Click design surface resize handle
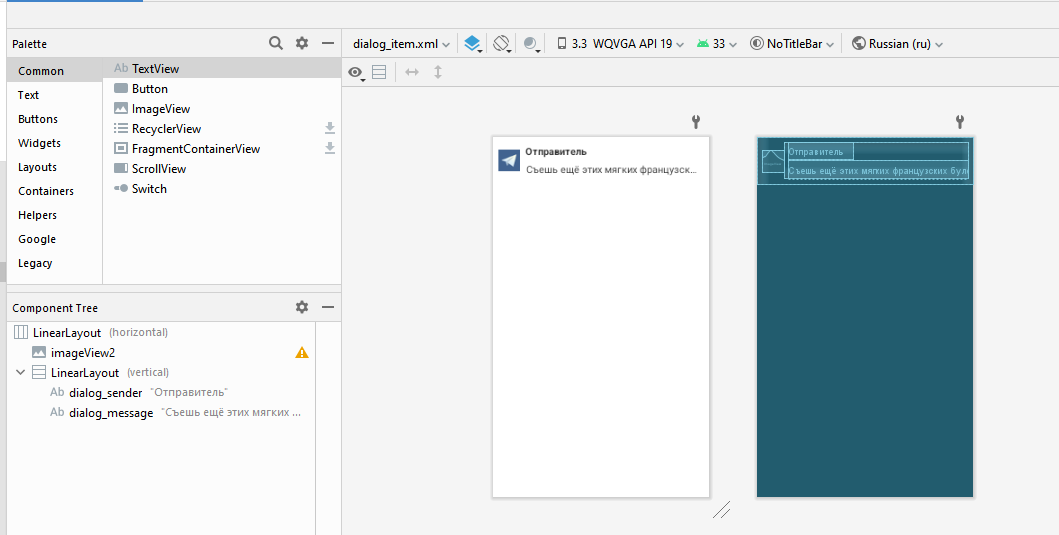The width and height of the screenshot is (1059, 535). 721,509
